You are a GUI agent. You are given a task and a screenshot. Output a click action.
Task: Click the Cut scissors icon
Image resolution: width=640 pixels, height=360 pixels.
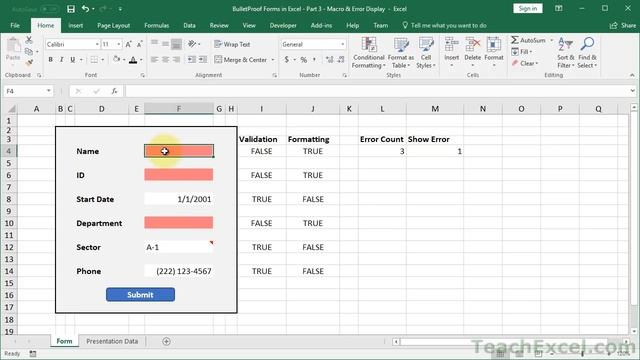[x=29, y=40]
